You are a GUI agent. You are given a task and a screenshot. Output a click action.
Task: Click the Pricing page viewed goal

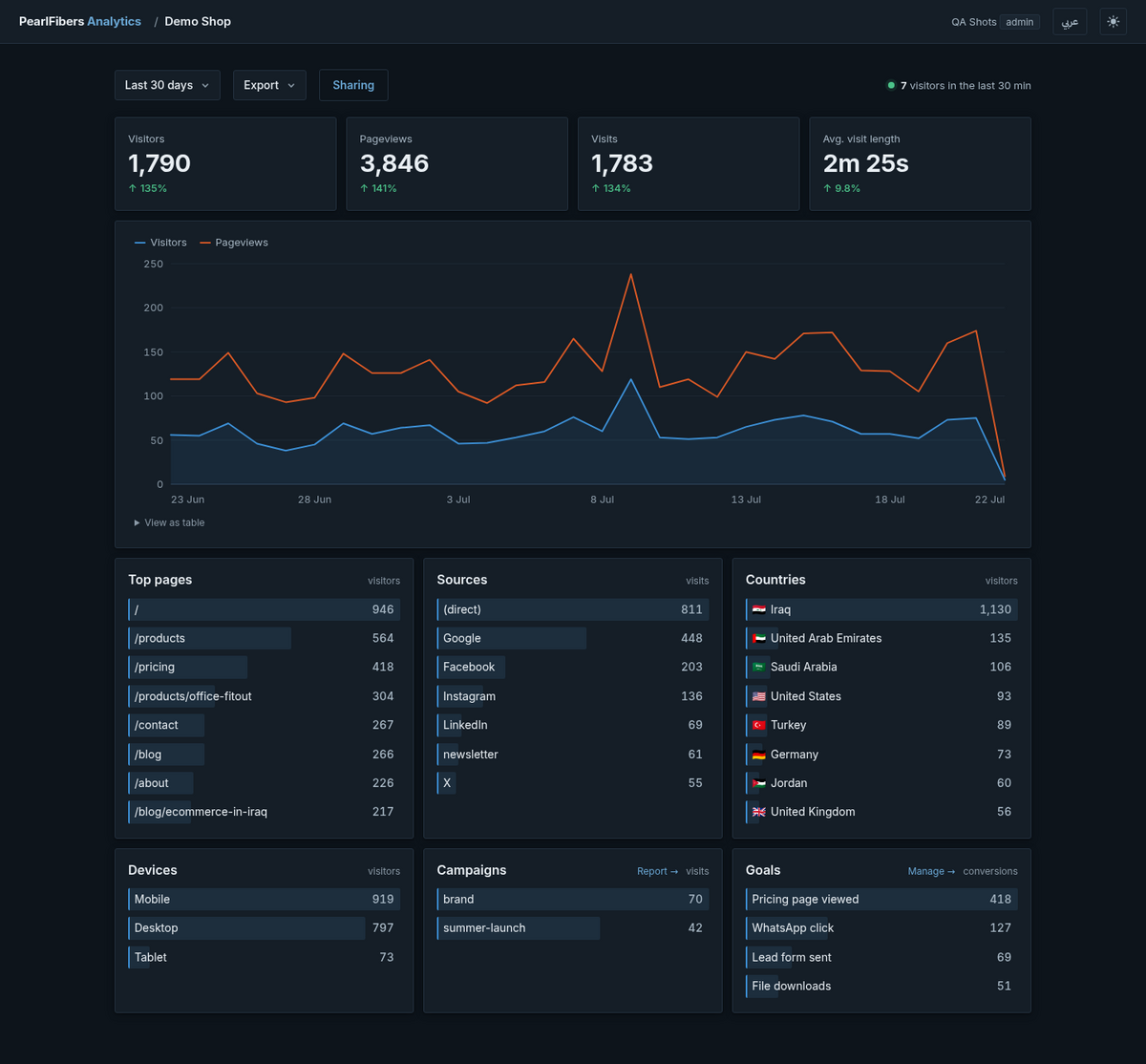tap(881, 899)
